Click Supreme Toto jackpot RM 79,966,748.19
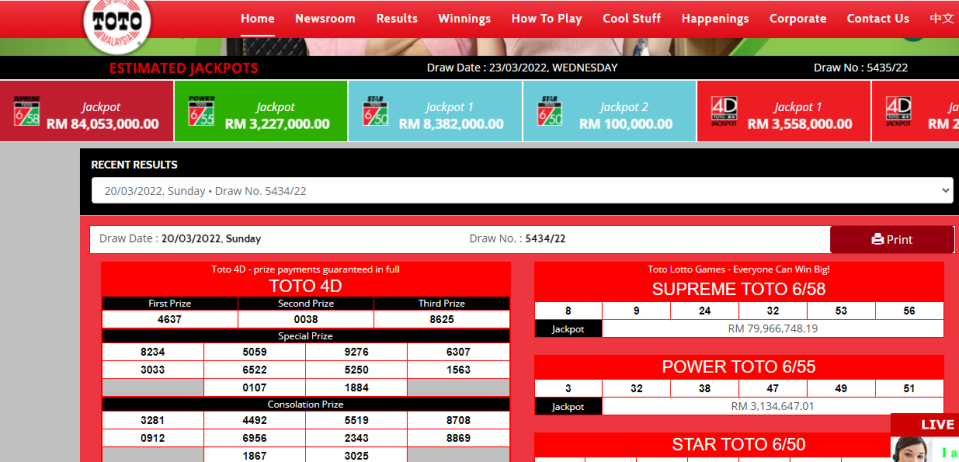The height and width of the screenshot is (462, 959). tap(773, 329)
